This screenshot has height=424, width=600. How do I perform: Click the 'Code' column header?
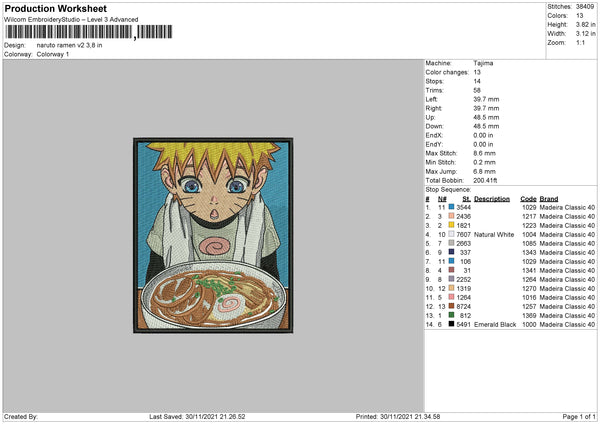tap(528, 199)
